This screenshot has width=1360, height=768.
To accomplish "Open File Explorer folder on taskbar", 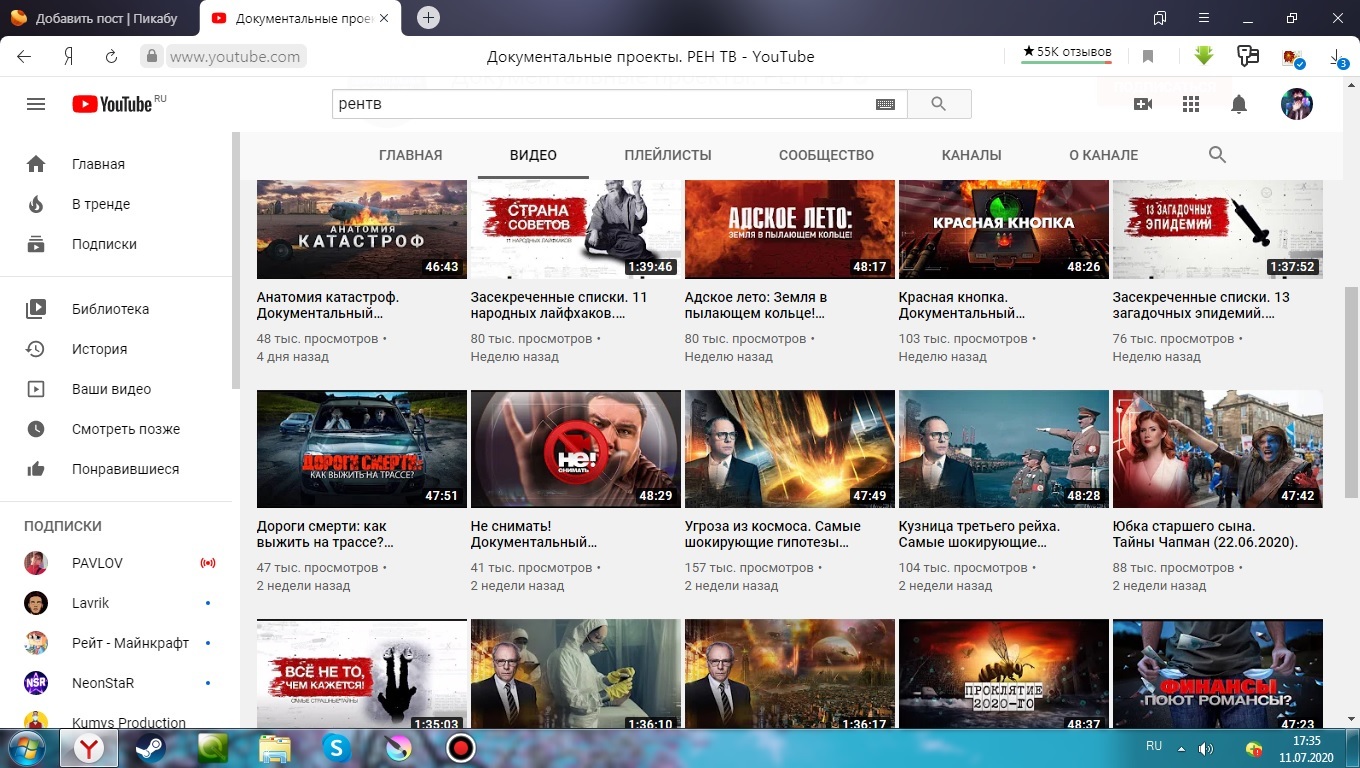I will [x=275, y=747].
